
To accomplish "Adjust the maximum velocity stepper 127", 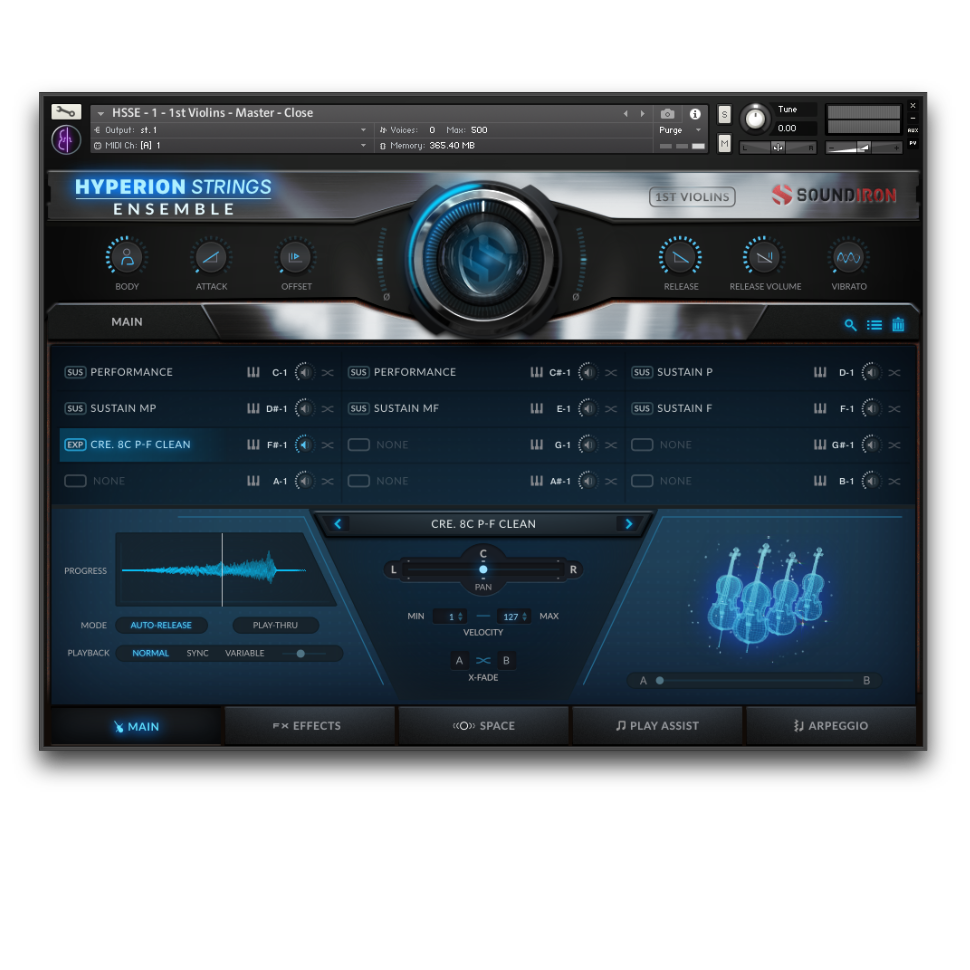I will click(514, 617).
